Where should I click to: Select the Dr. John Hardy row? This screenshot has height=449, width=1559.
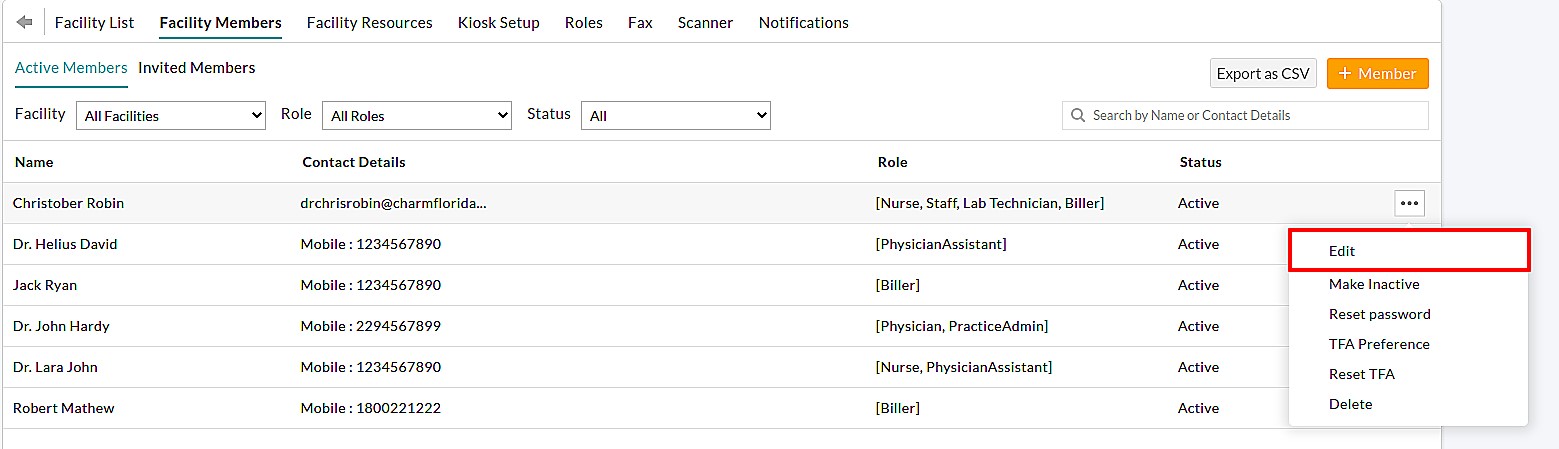click(61, 326)
